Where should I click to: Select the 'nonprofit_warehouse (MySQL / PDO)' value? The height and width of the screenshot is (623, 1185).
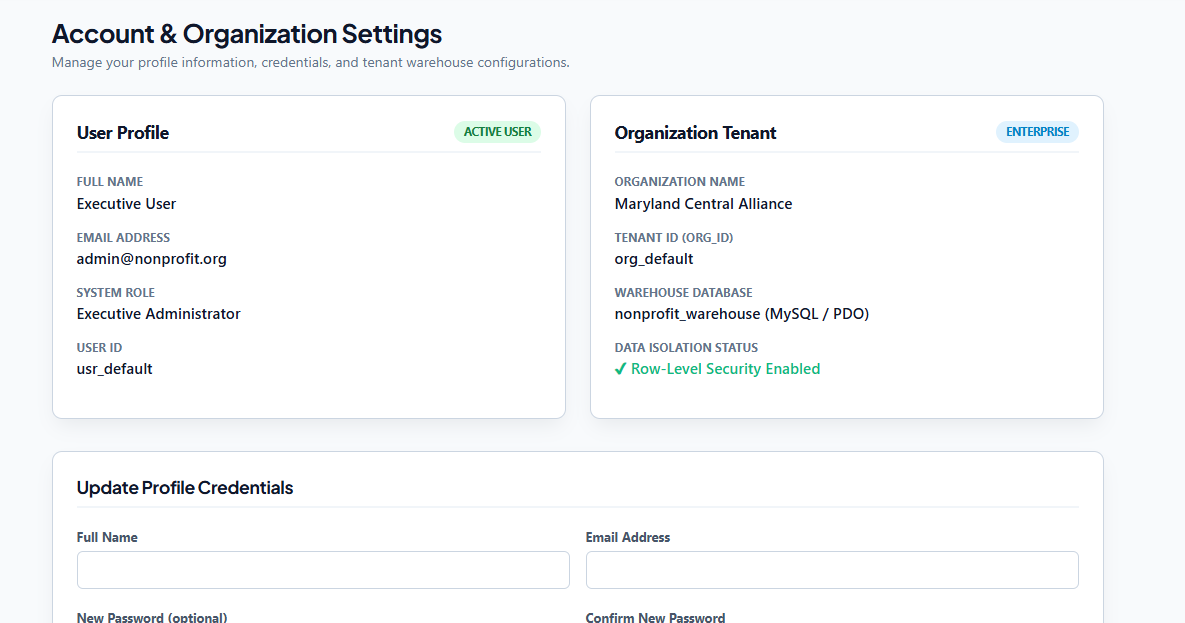pos(741,314)
